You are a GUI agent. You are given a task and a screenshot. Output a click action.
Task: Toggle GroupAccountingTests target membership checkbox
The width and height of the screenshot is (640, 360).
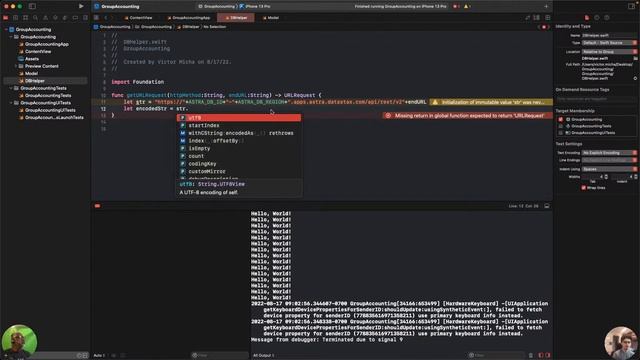point(560,126)
